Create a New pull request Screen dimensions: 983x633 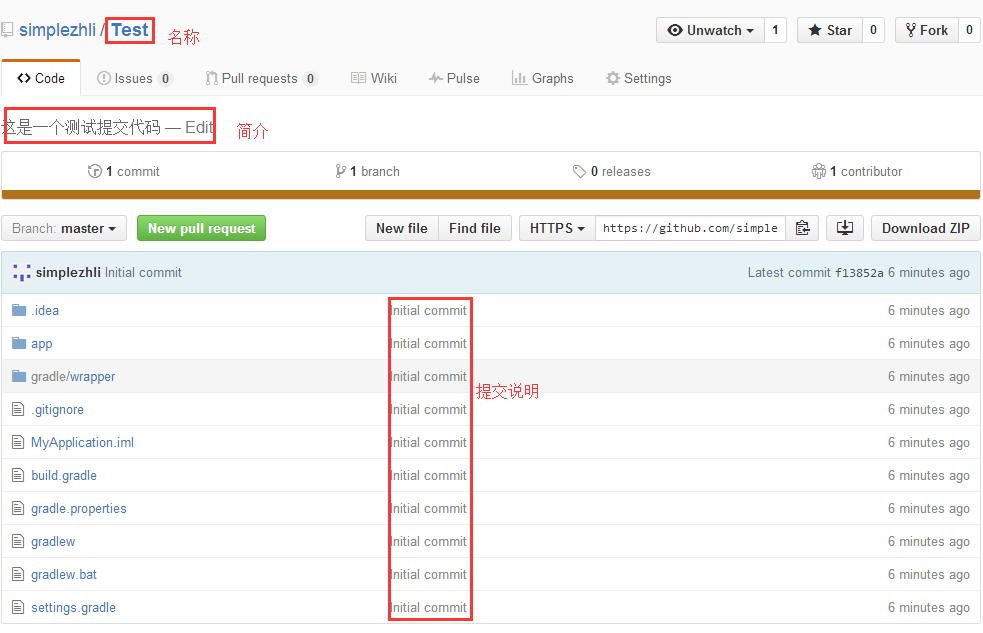(x=201, y=228)
